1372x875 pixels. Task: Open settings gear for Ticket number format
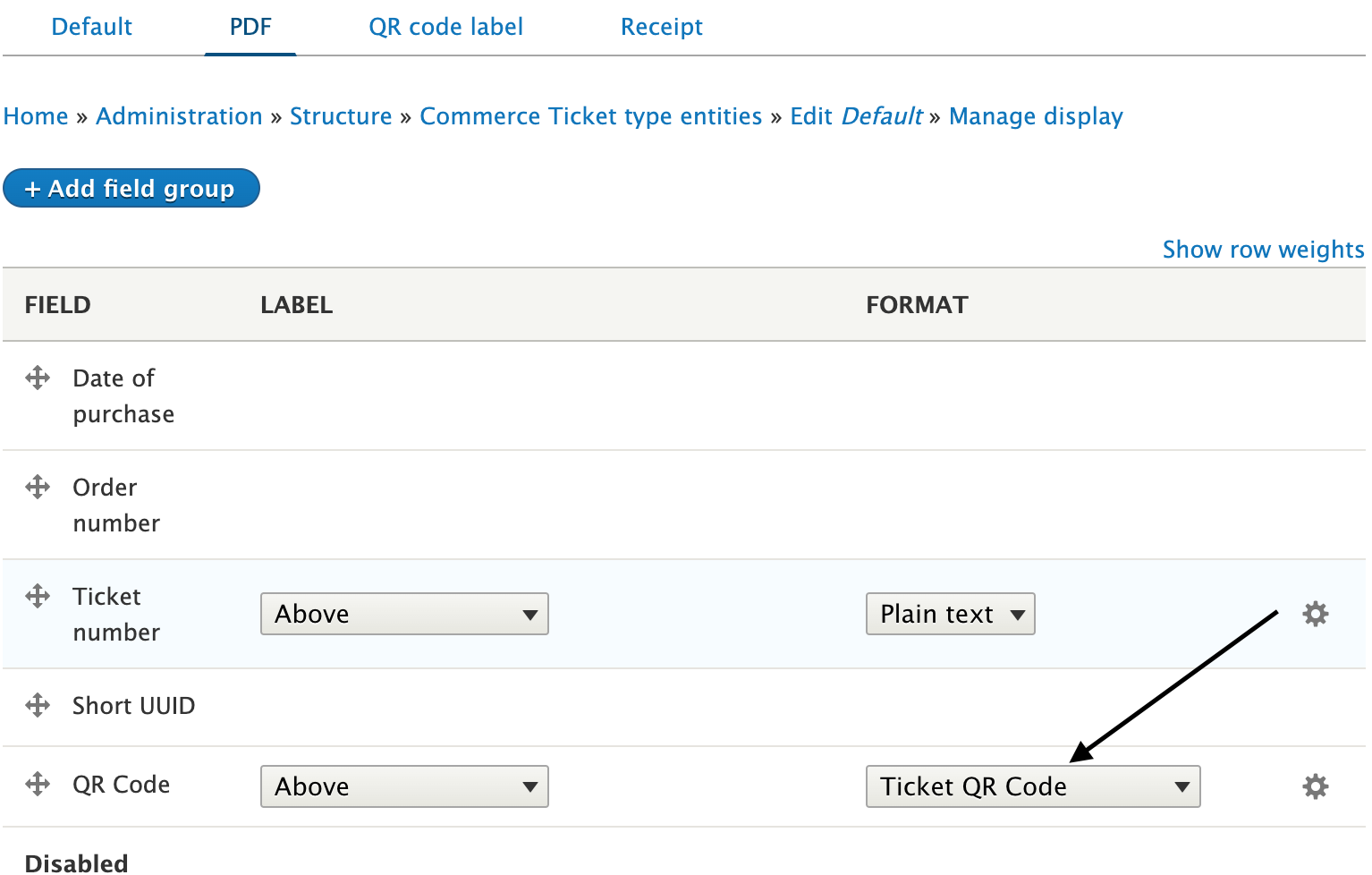[1315, 614]
